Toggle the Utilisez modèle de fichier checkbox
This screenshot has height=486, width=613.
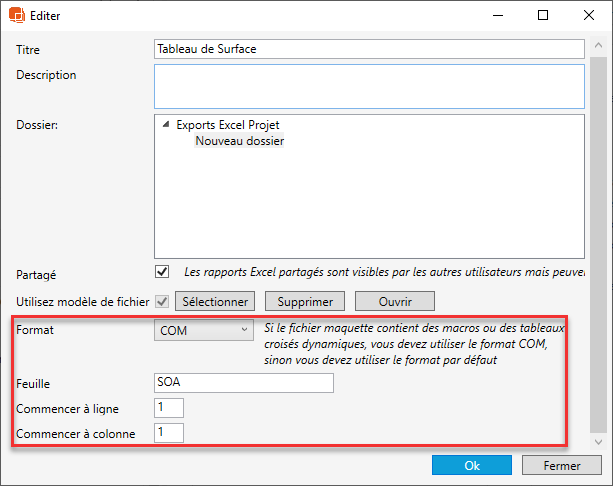[162, 301]
